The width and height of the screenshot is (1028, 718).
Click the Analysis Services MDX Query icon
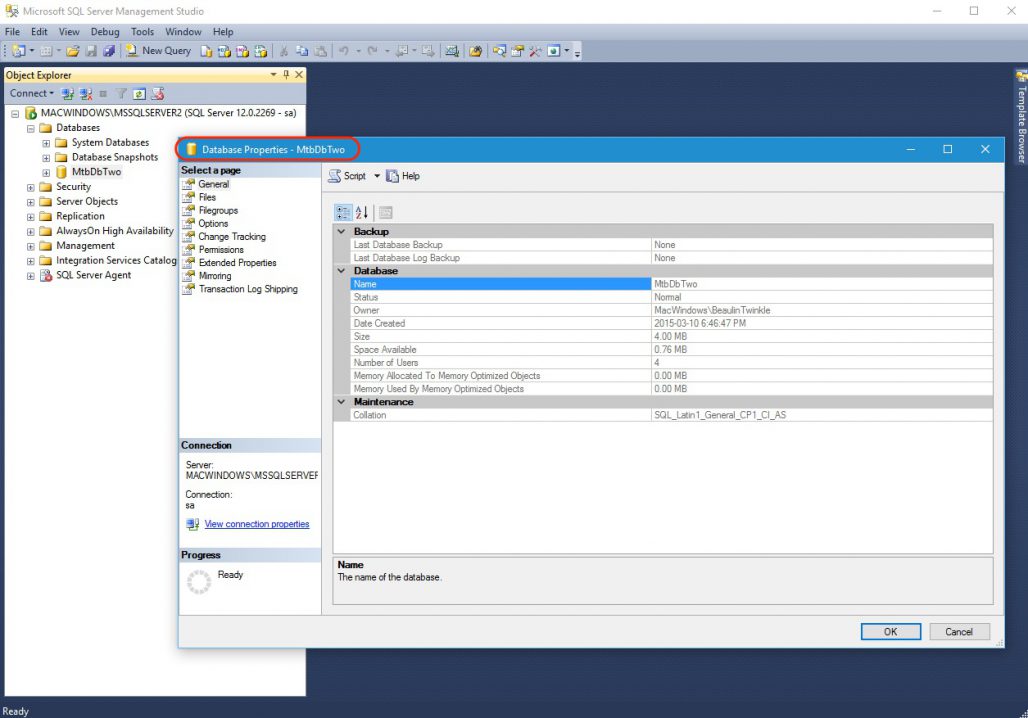[x=224, y=51]
